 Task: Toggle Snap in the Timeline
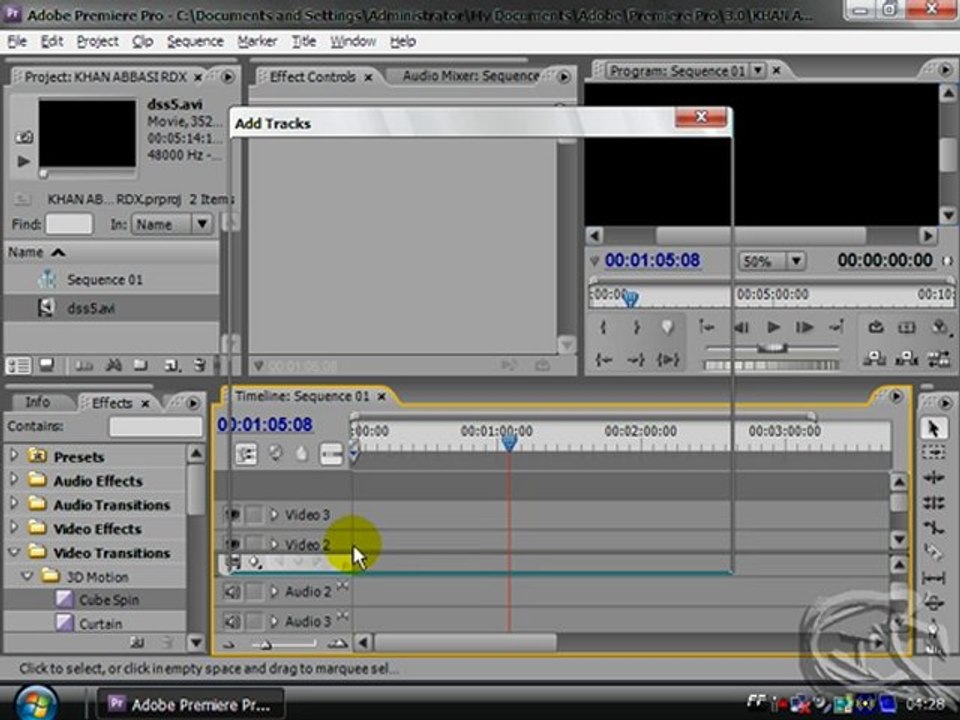246,454
